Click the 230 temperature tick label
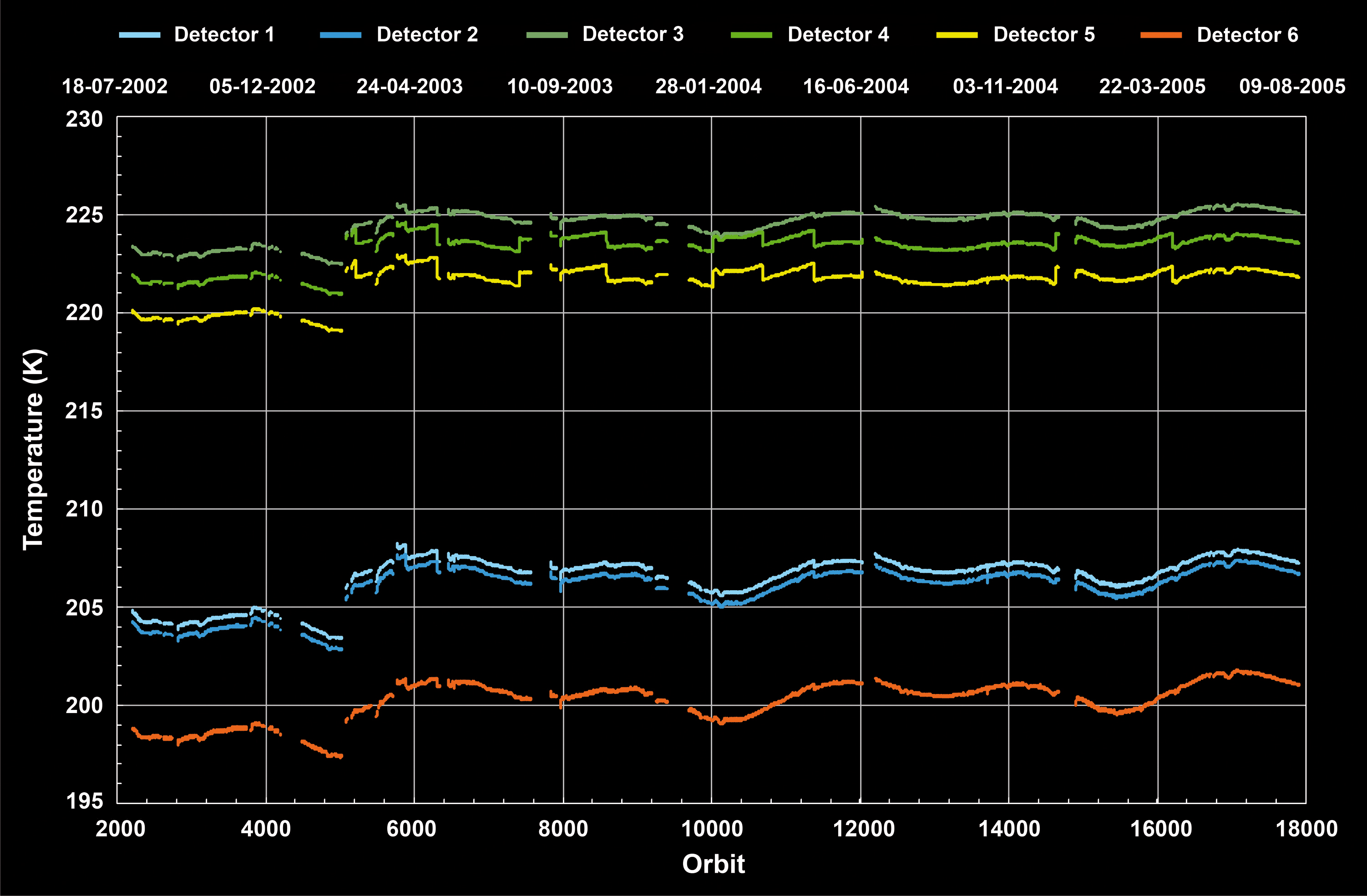The image size is (1367, 896). [x=84, y=120]
